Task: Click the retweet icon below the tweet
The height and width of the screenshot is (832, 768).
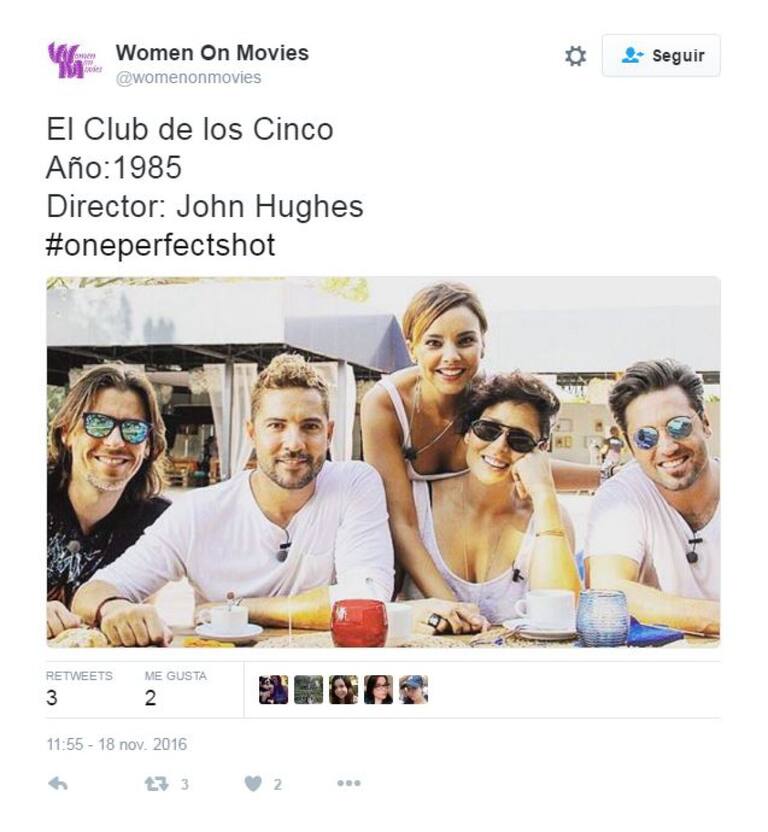Action: [x=157, y=784]
